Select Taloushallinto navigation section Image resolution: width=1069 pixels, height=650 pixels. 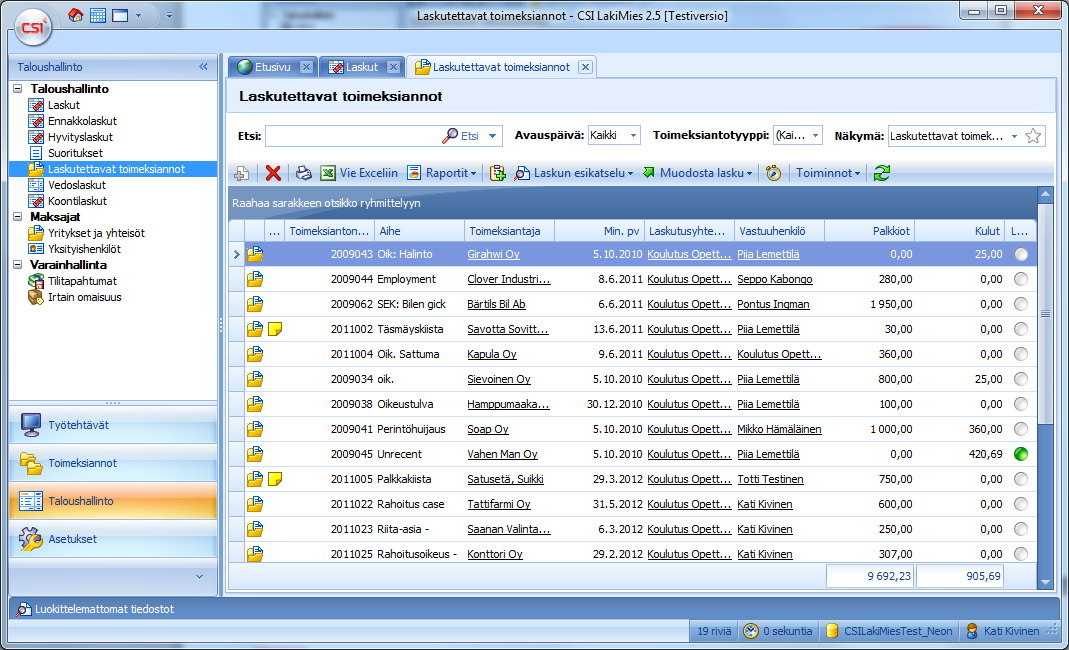(113, 501)
